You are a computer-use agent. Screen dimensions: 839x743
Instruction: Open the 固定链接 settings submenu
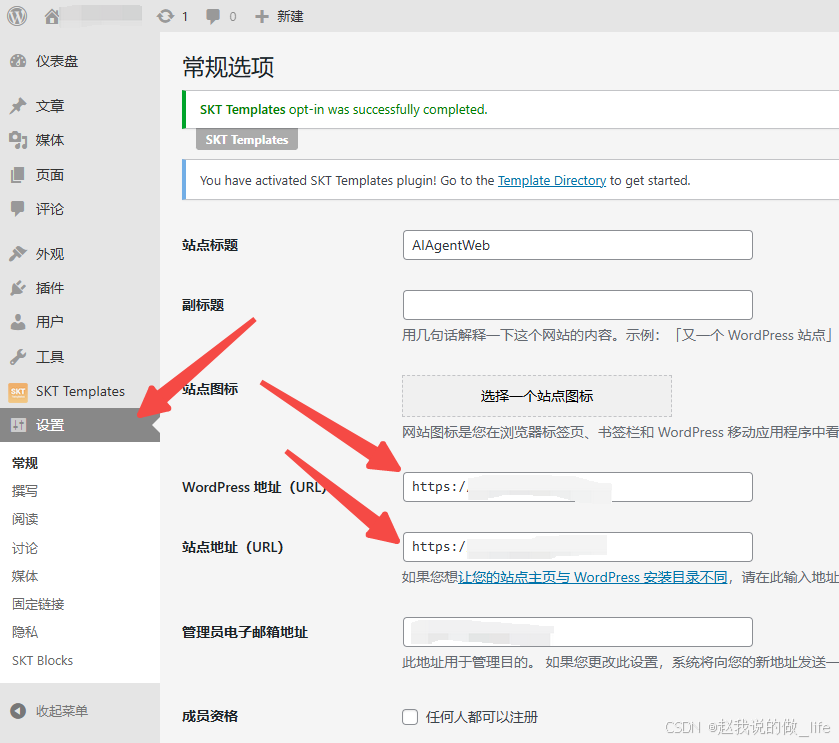click(38, 604)
